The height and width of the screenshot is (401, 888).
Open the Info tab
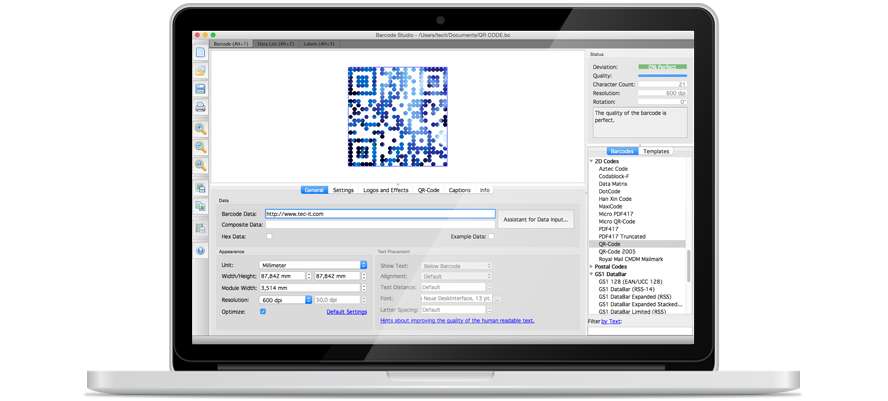485,190
